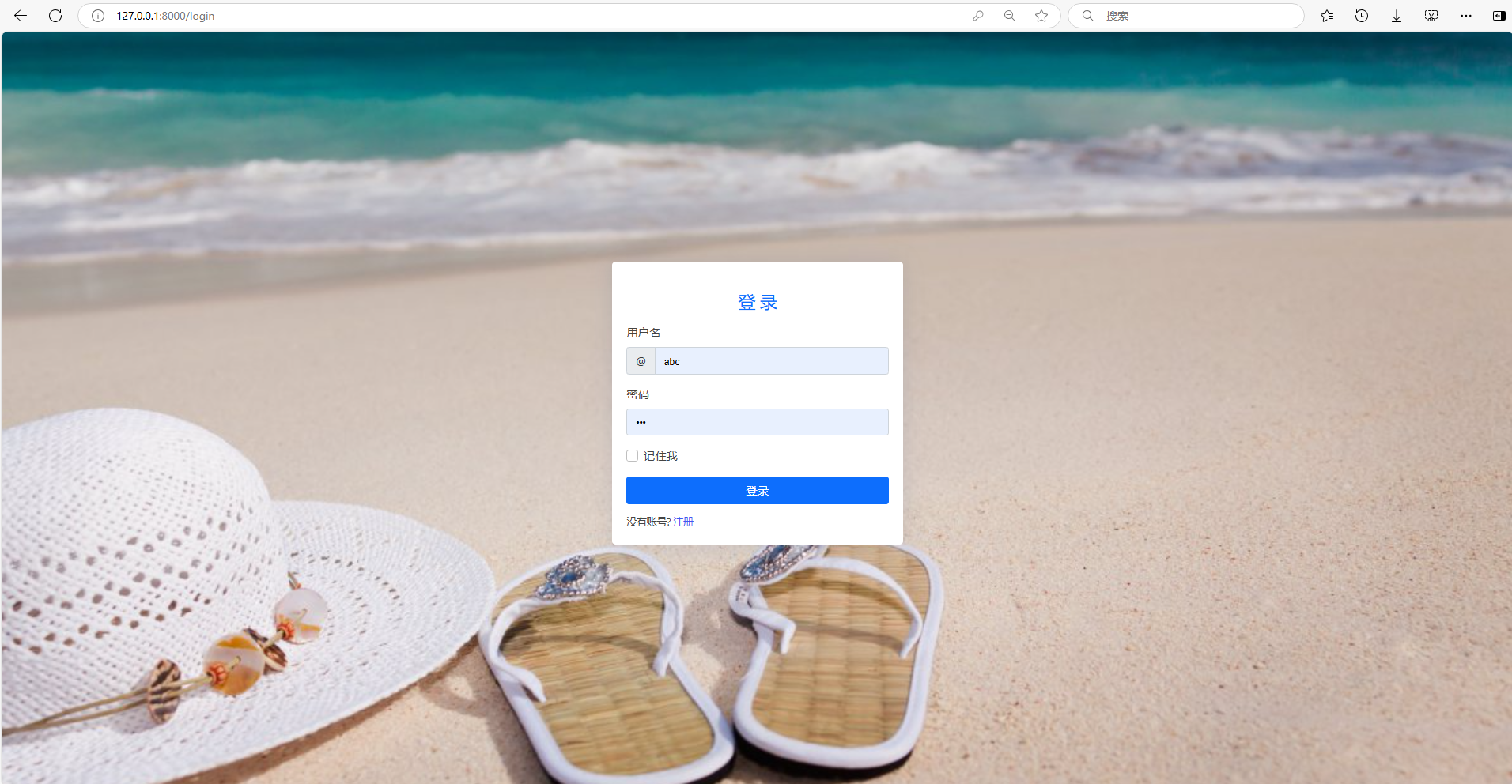Click the @ addon on username field
Image resolution: width=1512 pixels, height=784 pixels.
[x=641, y=361]
